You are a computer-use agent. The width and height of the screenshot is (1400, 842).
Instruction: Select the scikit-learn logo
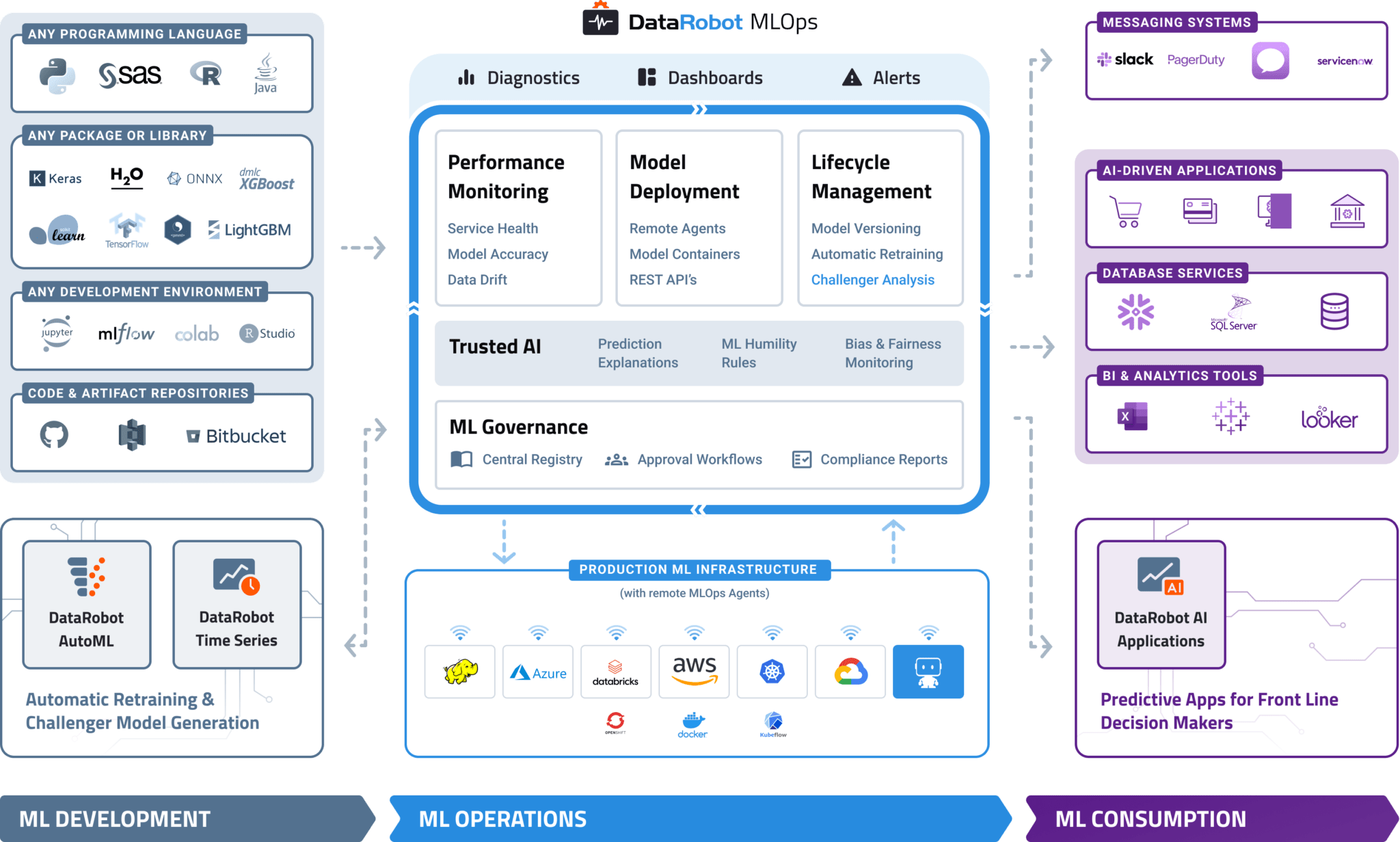57,231
